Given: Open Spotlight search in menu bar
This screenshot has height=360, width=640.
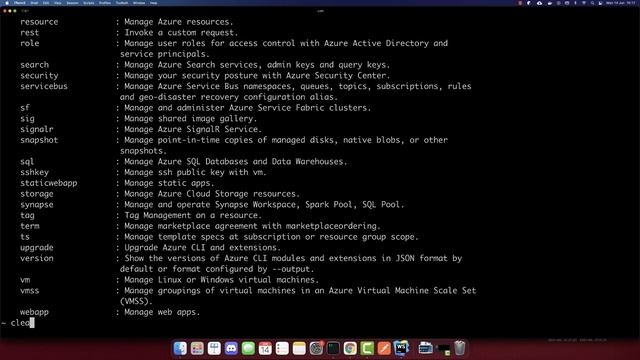Looking at the screenshot, I should [x=592, y=3].
